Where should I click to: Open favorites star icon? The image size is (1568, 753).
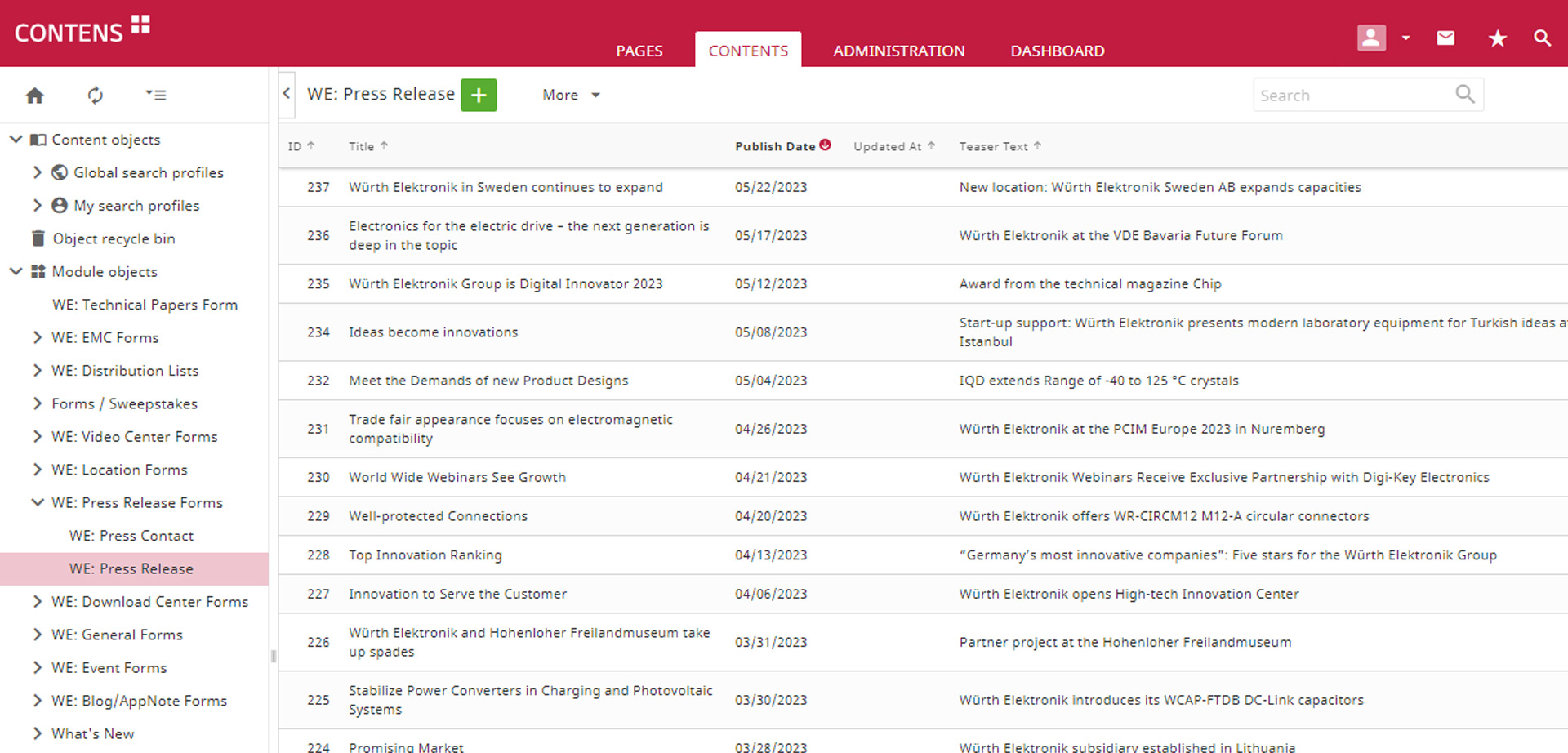pyautogui.click(x=1497, y=38)
